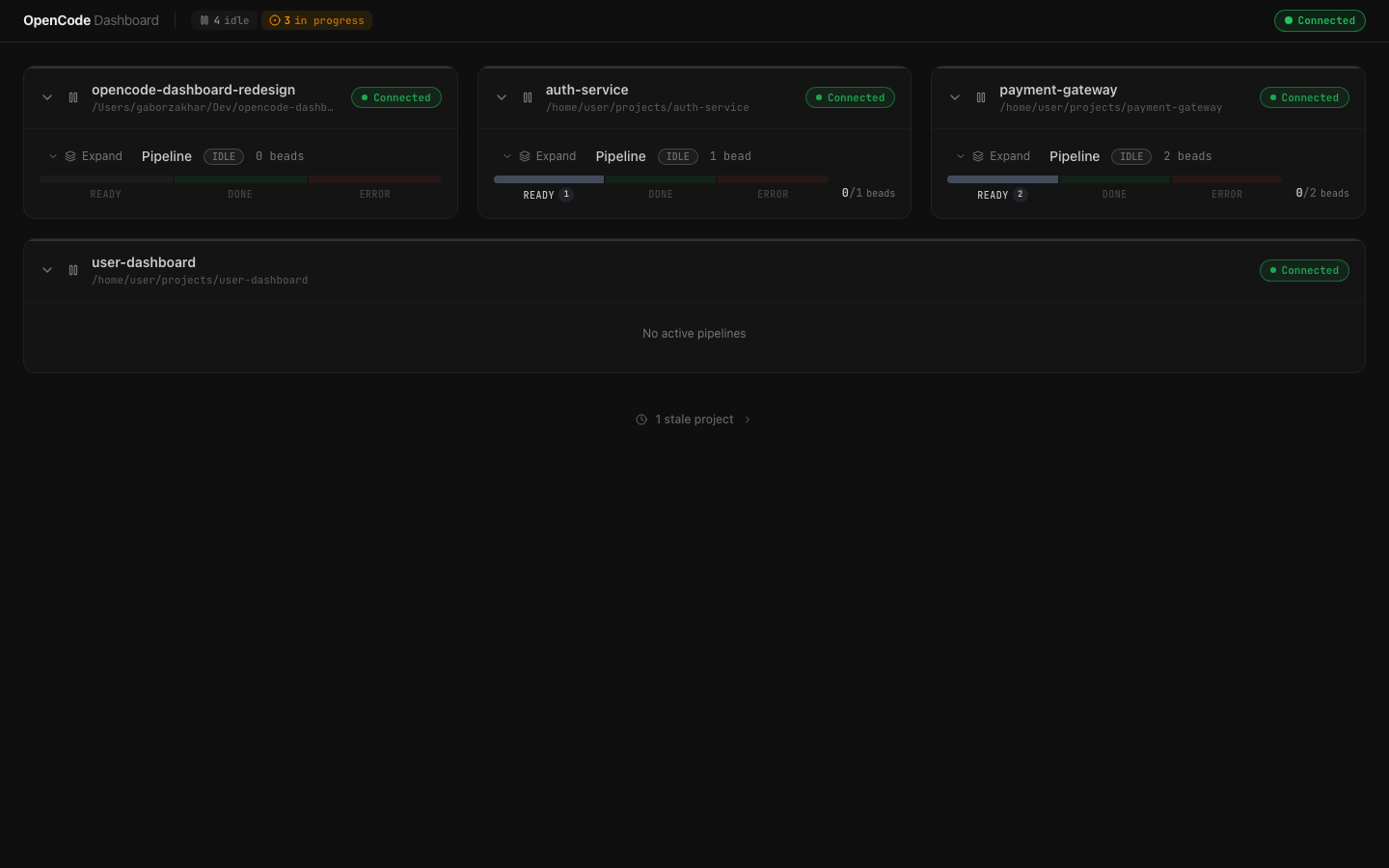Click '0 beads' text in opencode-dashboard-redesign

coord(280,156)
